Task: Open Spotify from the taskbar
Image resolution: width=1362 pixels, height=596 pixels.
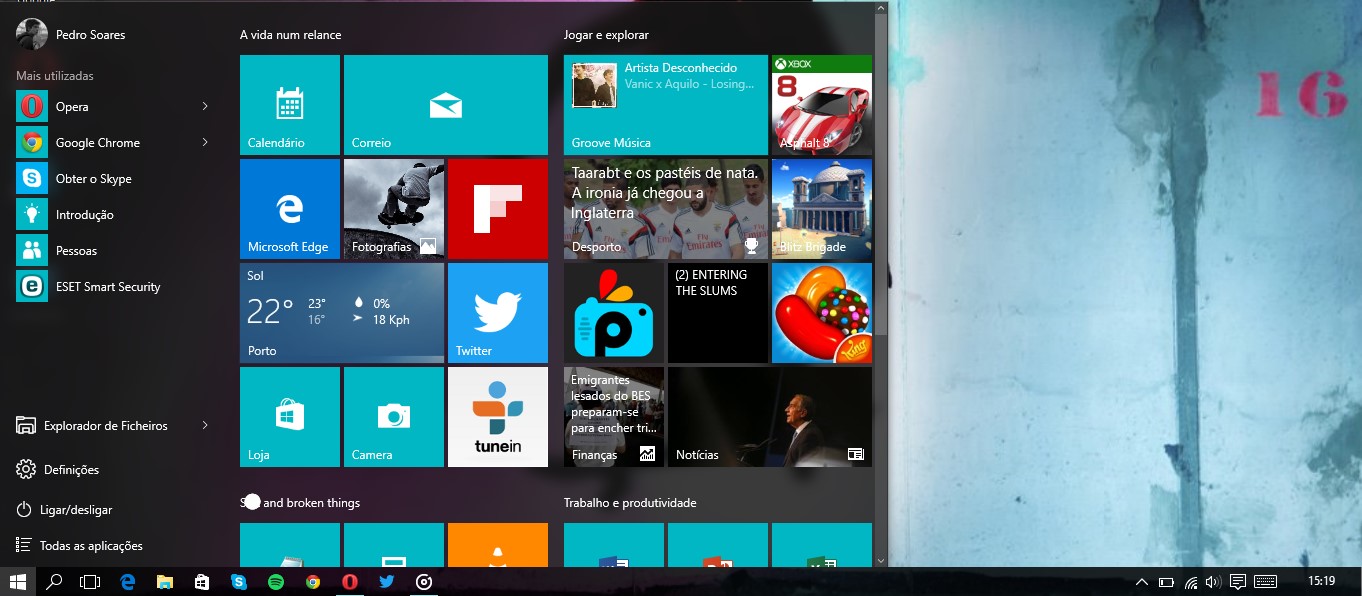Action: pos(276,581)
